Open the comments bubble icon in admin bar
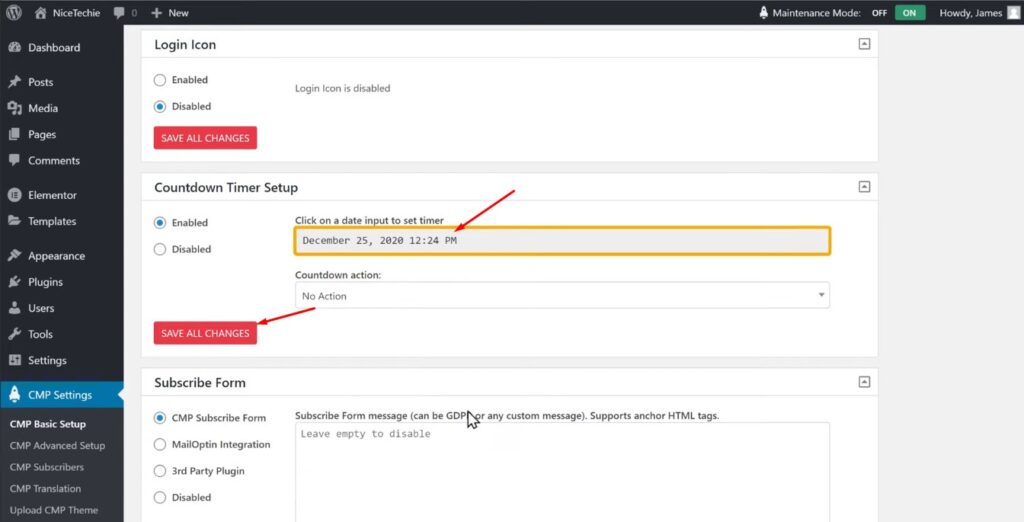Image resolution: width=1024 pixels, height=522 pixels. point(120,13)
